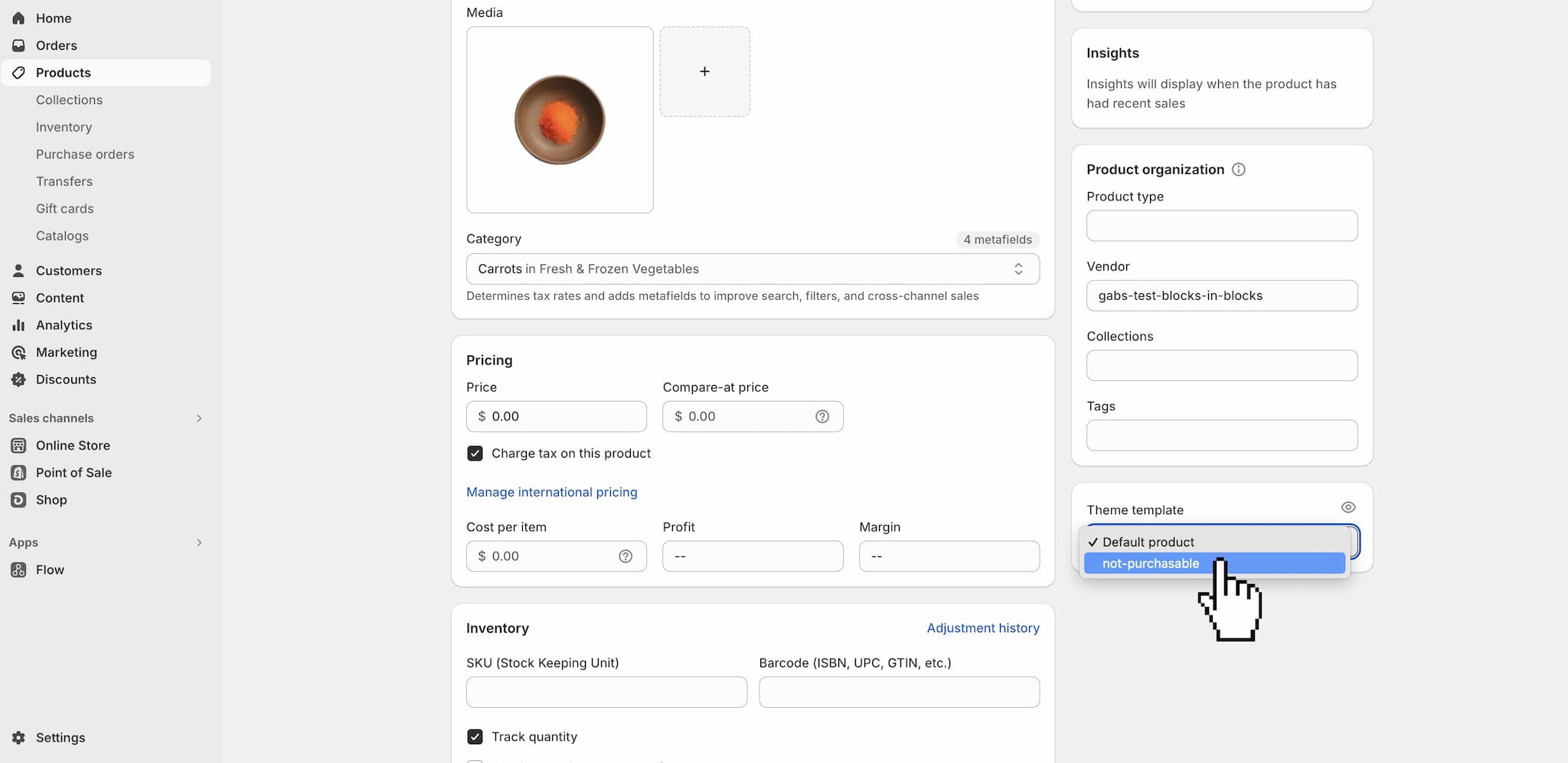
Task: Select not-purchasable template option
Action: click(x=1150, y=564)
